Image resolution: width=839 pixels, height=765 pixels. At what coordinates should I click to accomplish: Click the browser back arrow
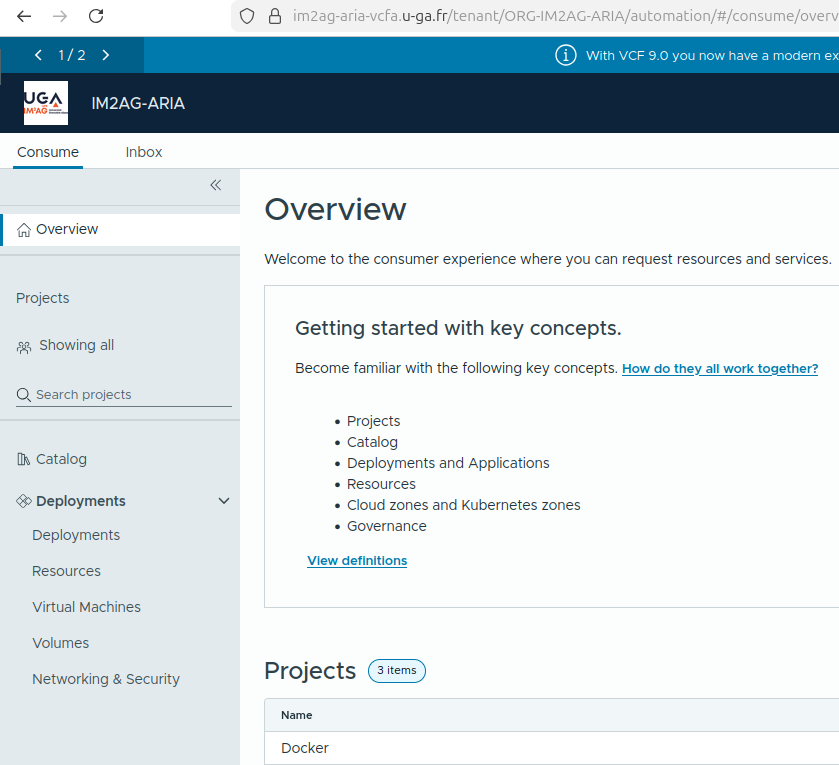coord(24,16)
